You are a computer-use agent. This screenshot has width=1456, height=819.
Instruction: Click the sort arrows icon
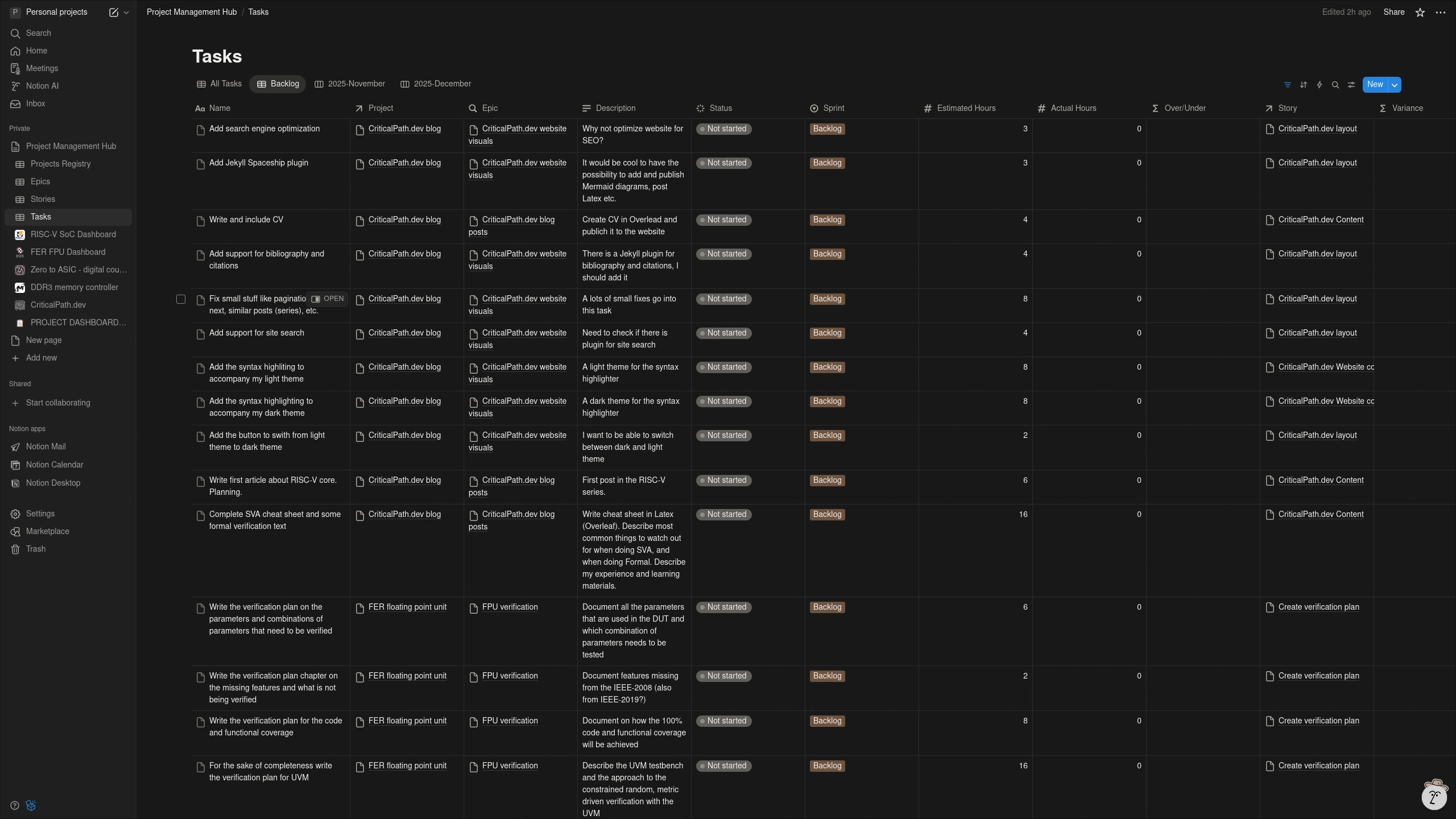point(1303,85)
